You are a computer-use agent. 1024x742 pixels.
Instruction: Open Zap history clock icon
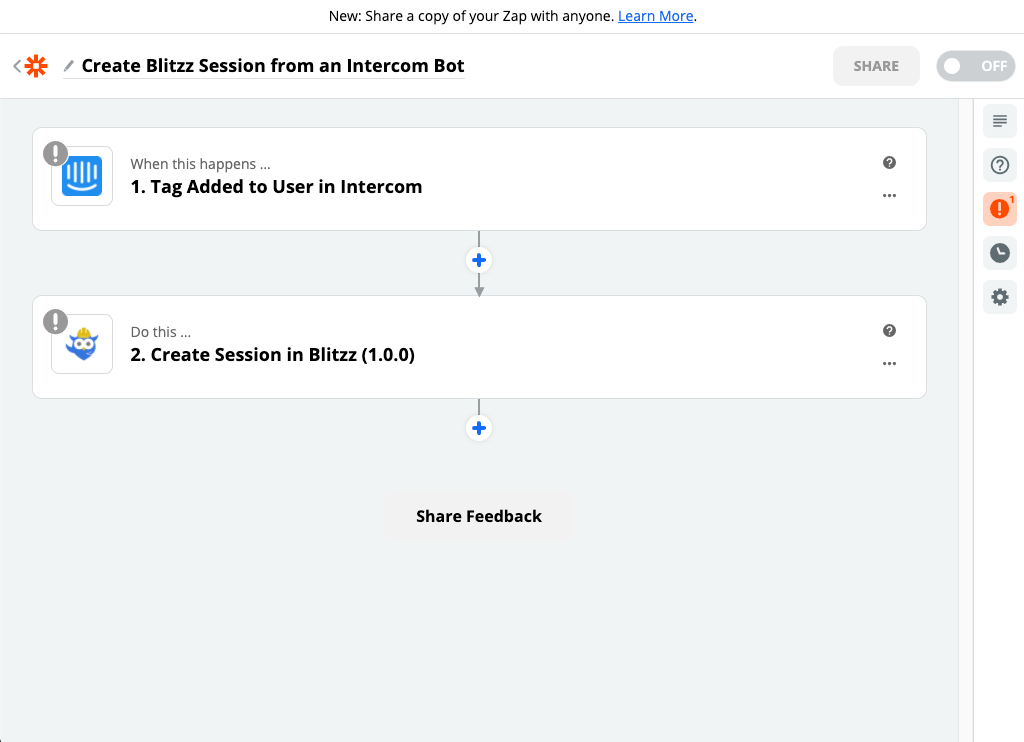tap(999, 253)
